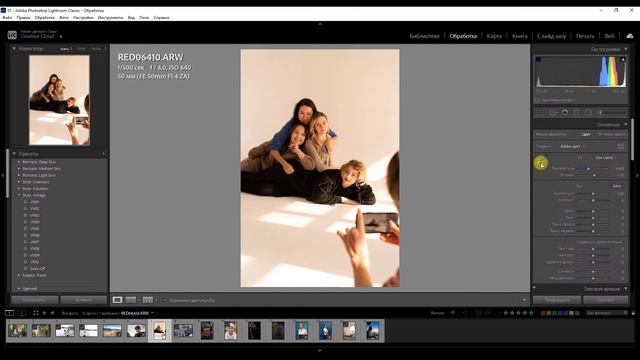This screenshot has width=640, height=360.
Task: Filter by red color label
Action: tap(543, 313)
